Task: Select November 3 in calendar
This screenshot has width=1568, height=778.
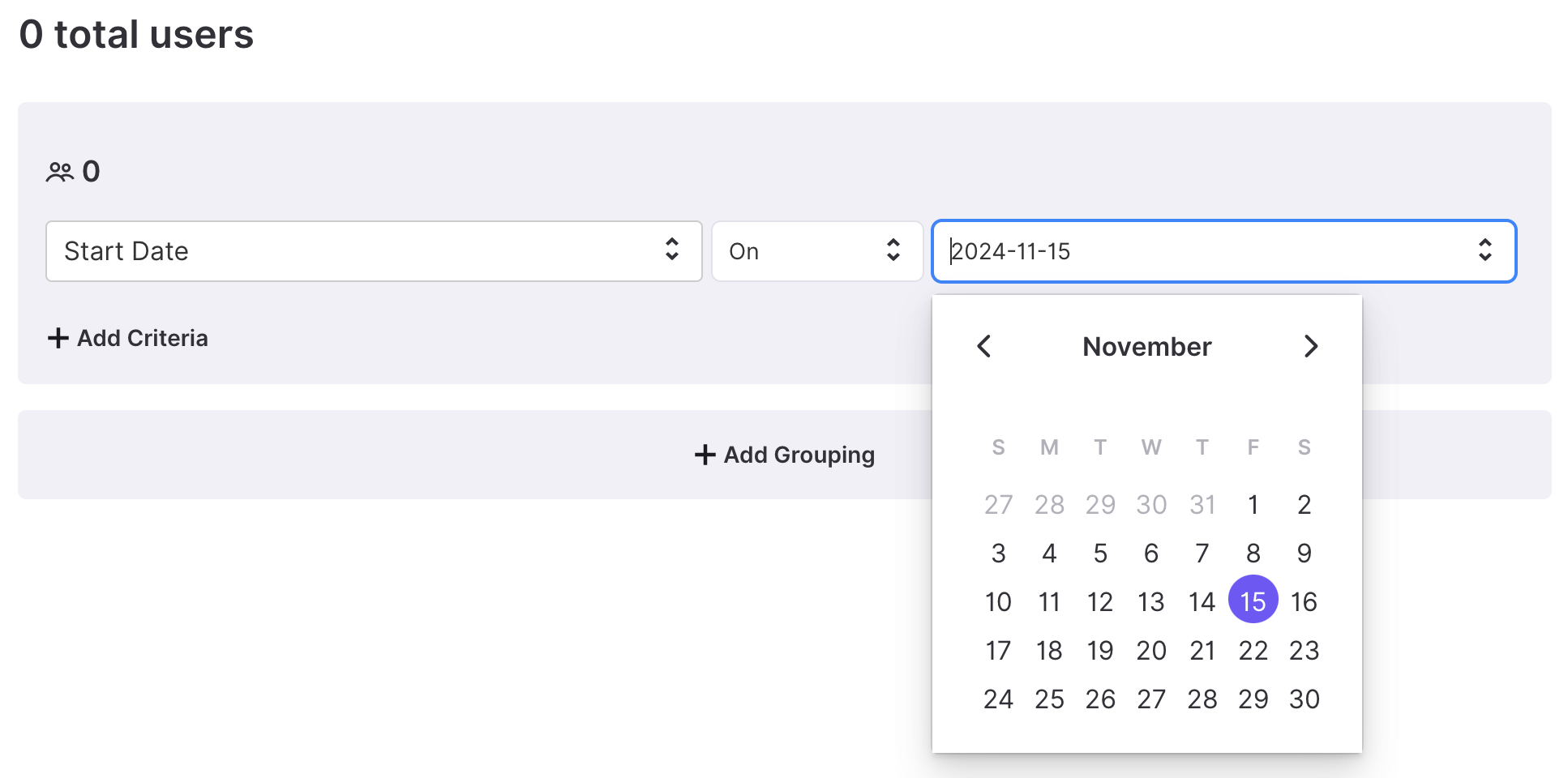Action: click(999, 554)
